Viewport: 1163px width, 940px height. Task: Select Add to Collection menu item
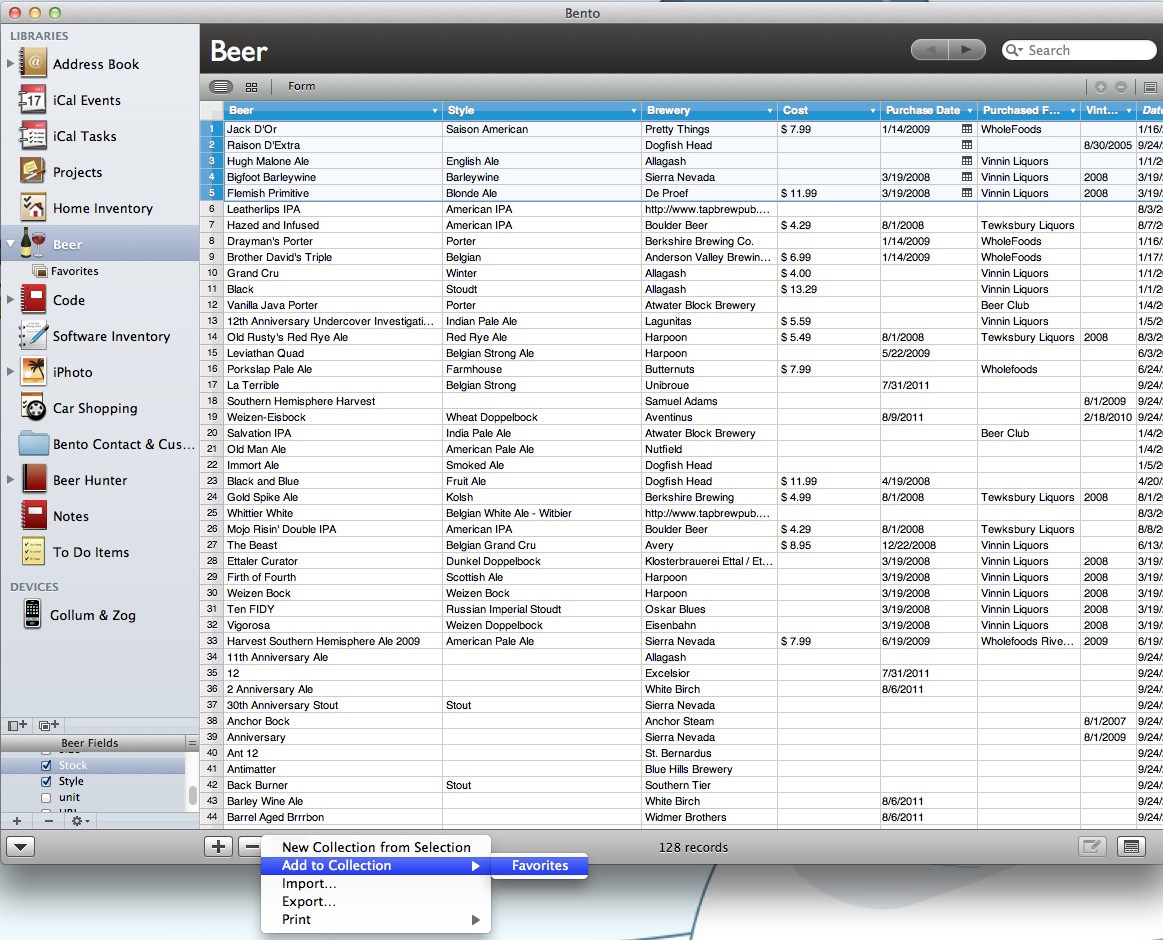pyautogui.click(x=375, y=865)
